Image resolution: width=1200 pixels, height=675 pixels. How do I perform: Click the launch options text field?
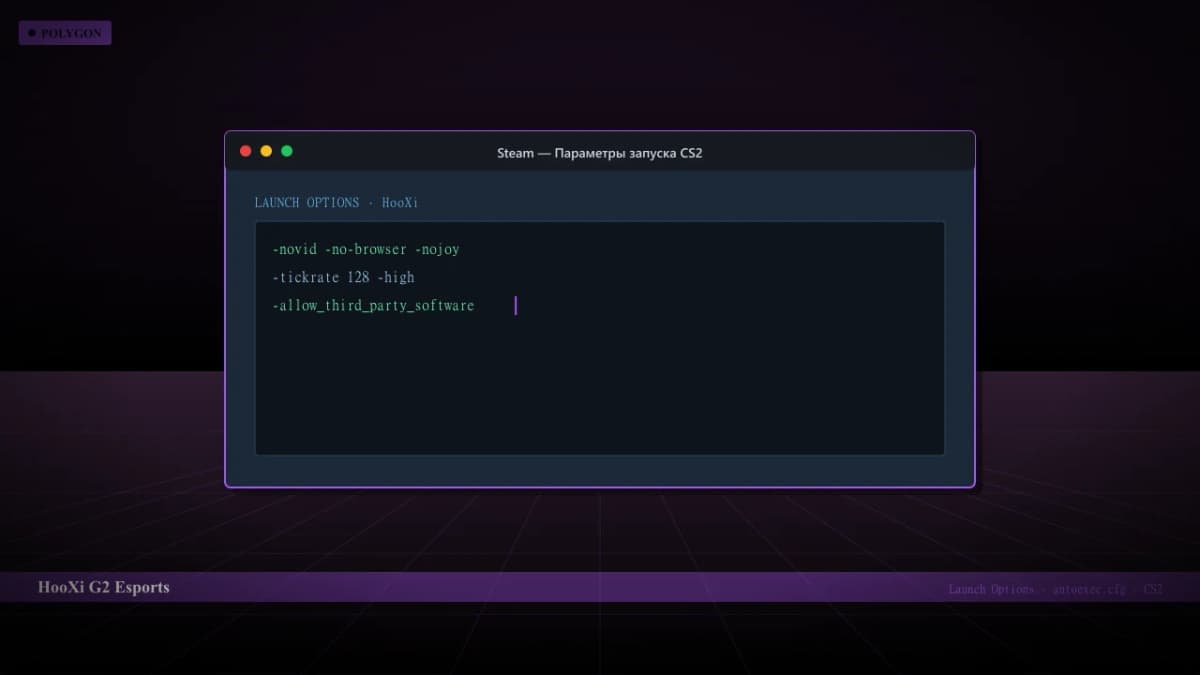point(600,338)
